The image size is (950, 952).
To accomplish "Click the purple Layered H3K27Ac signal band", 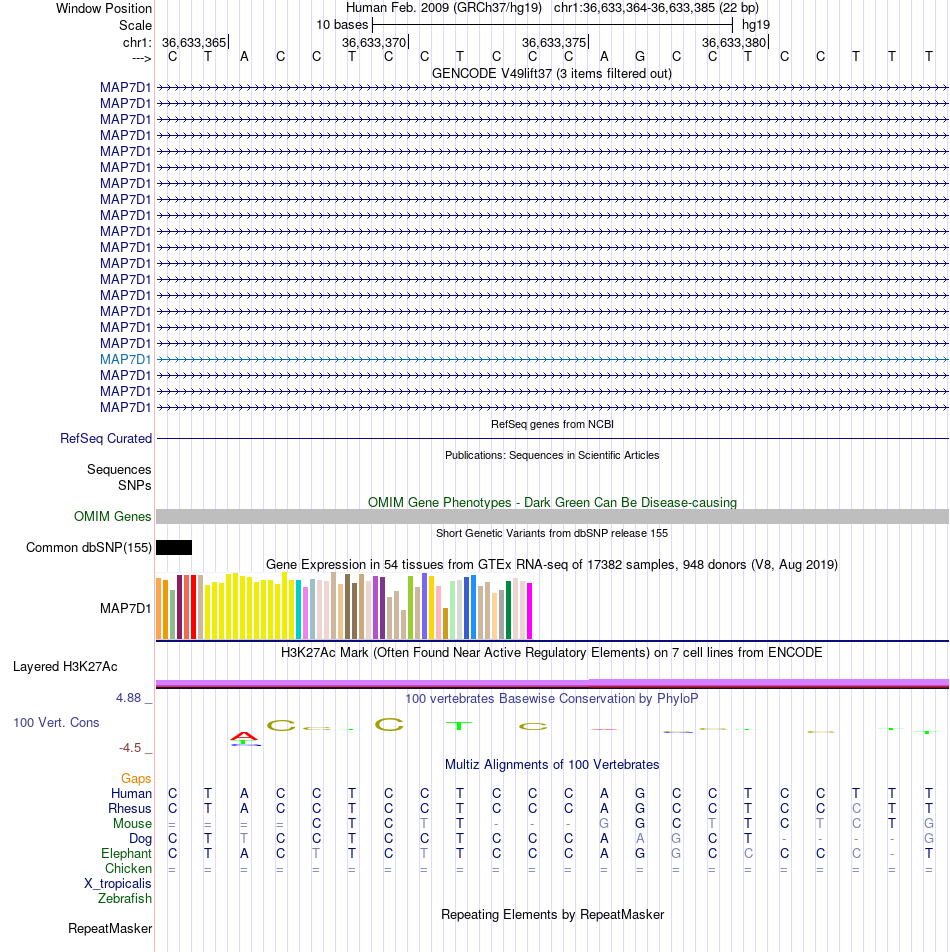I will click(552, 683).
